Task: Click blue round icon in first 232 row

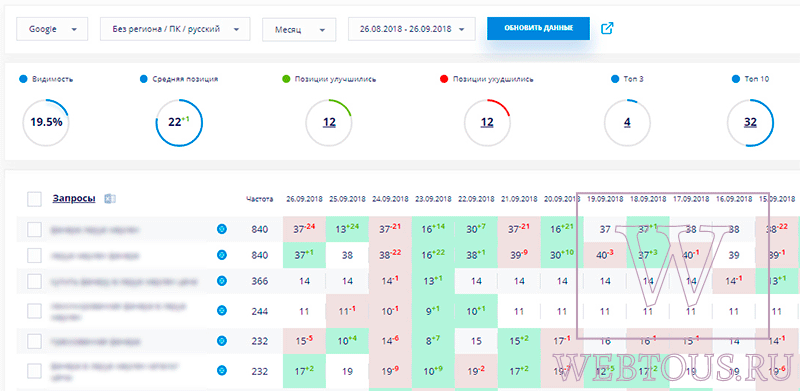Action: [222, 340]
